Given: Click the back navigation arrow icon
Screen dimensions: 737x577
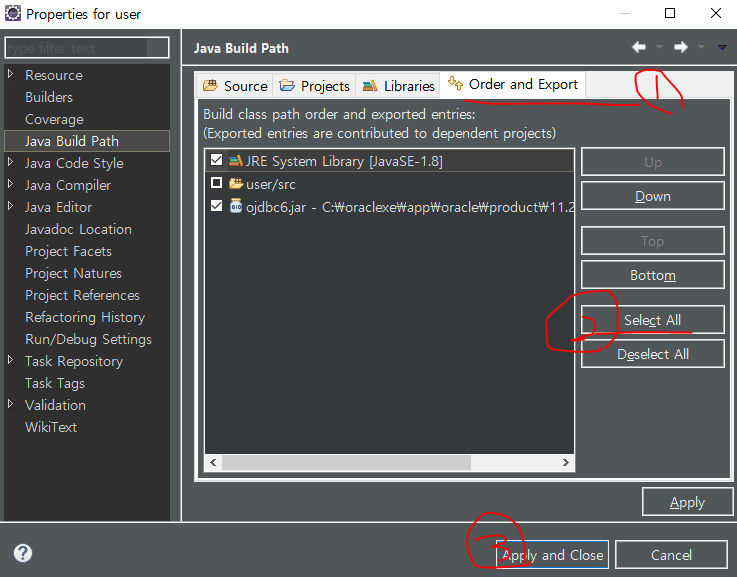Looking at the screenshot, I should point(639,47).
